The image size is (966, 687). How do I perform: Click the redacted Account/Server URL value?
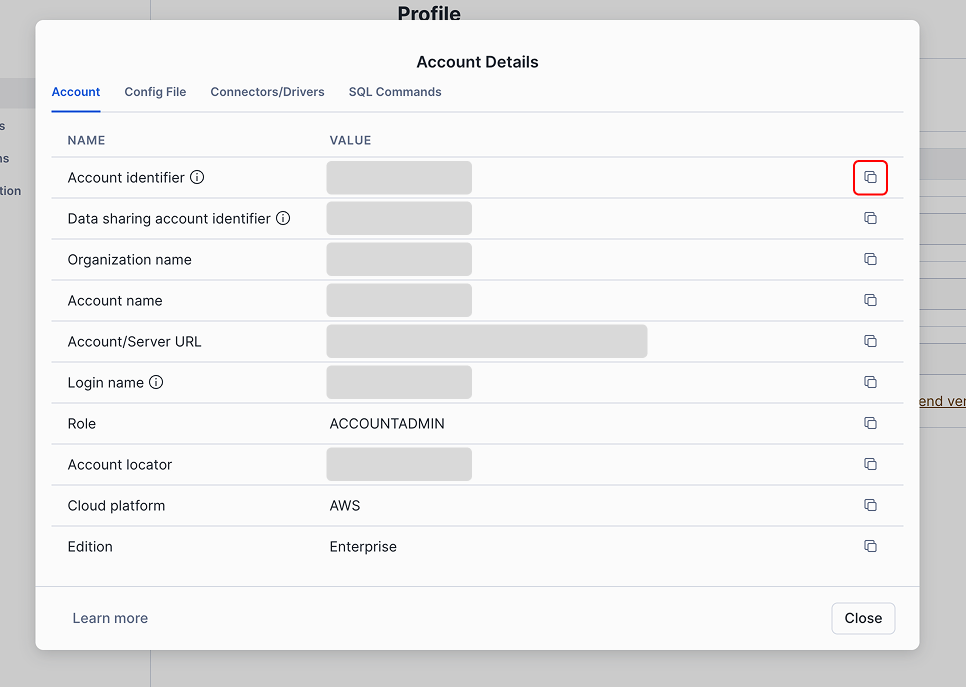pos(486,341)
